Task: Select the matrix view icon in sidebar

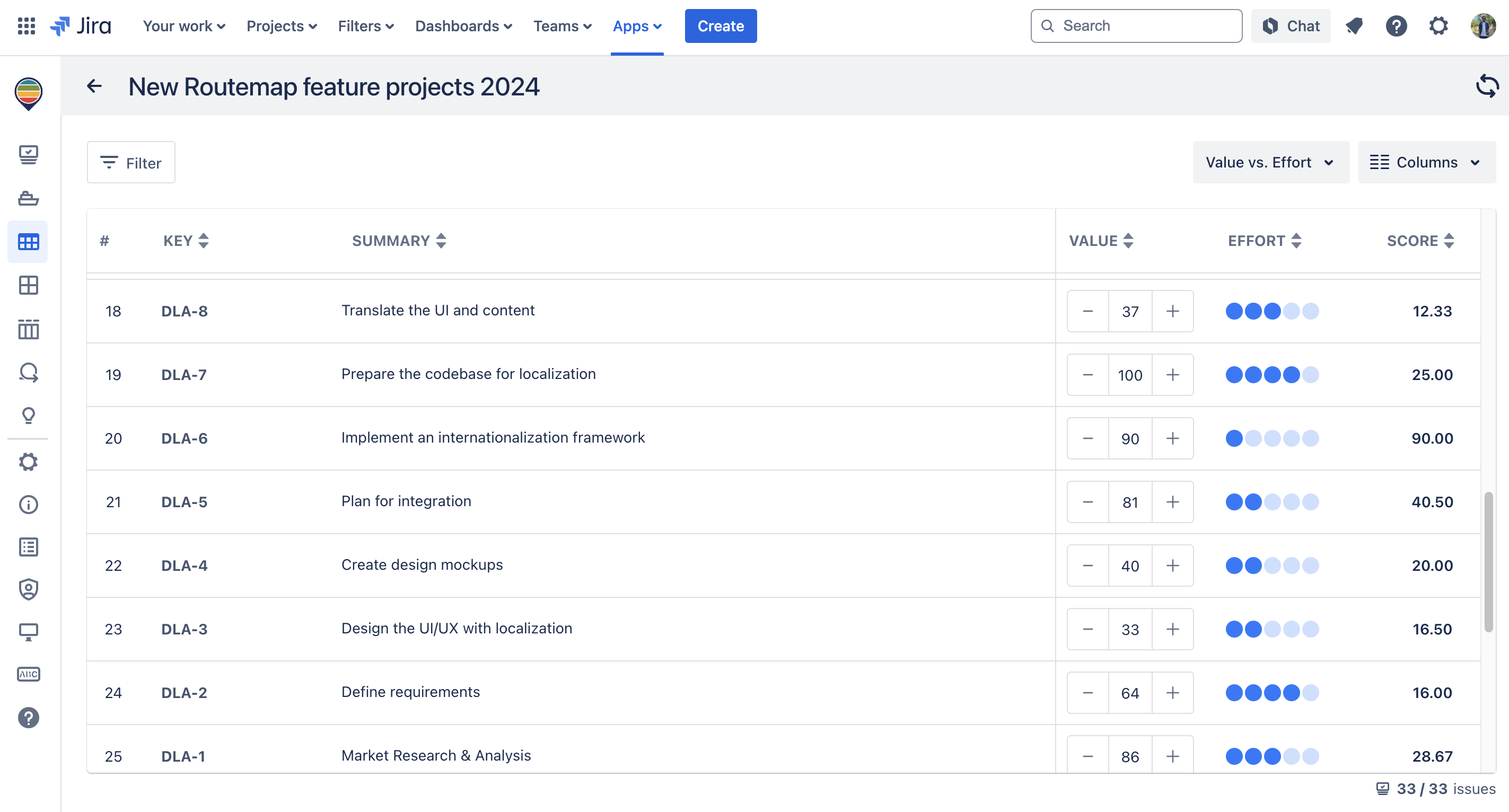Action: pyautogui.click(x=28, y=286)
